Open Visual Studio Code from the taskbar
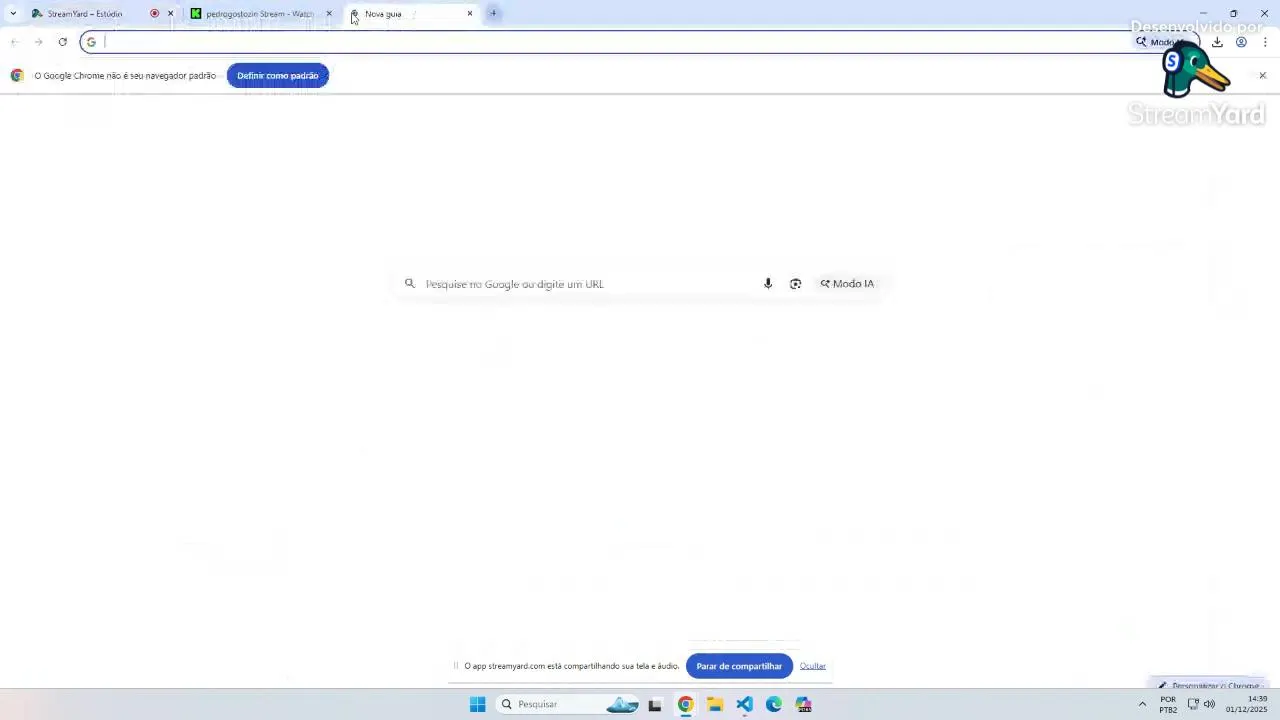Viewport: 1280px width, 720px height. (x=745, y=704)
